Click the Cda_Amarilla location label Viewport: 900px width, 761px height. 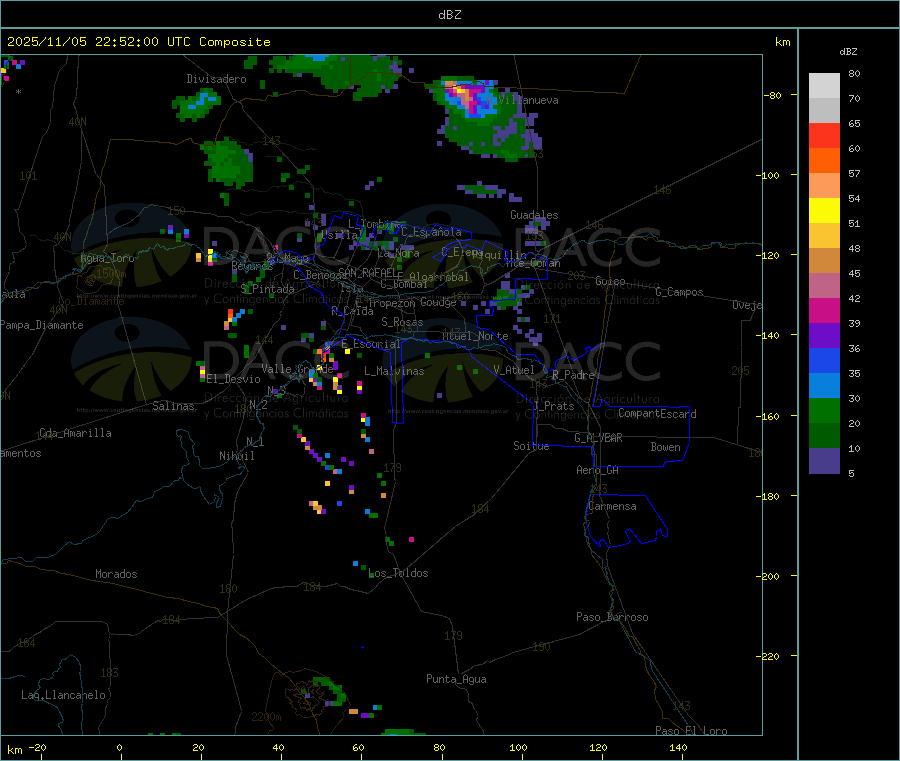[76, 433]
